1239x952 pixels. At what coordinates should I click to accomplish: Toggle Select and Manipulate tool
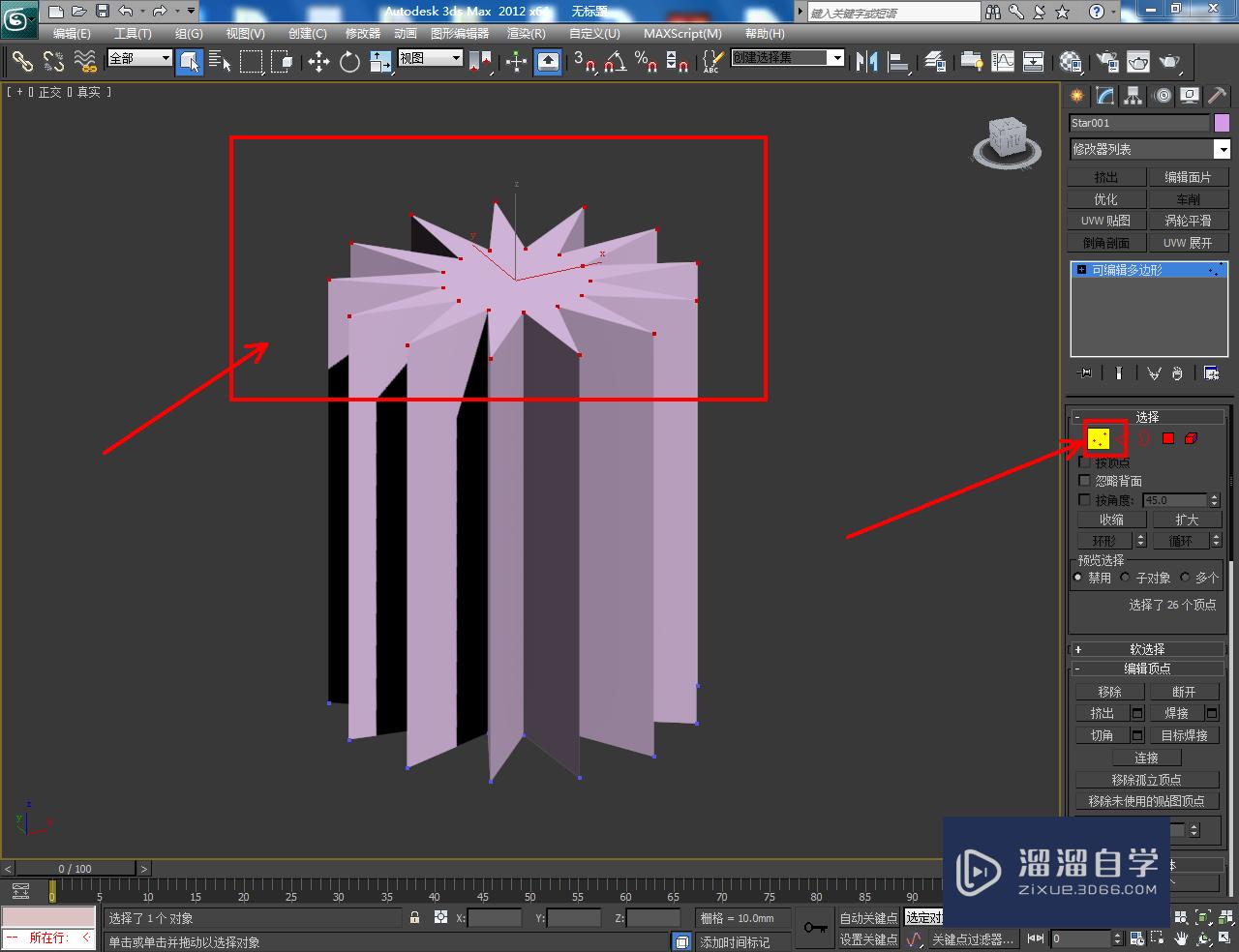[516, 62]
